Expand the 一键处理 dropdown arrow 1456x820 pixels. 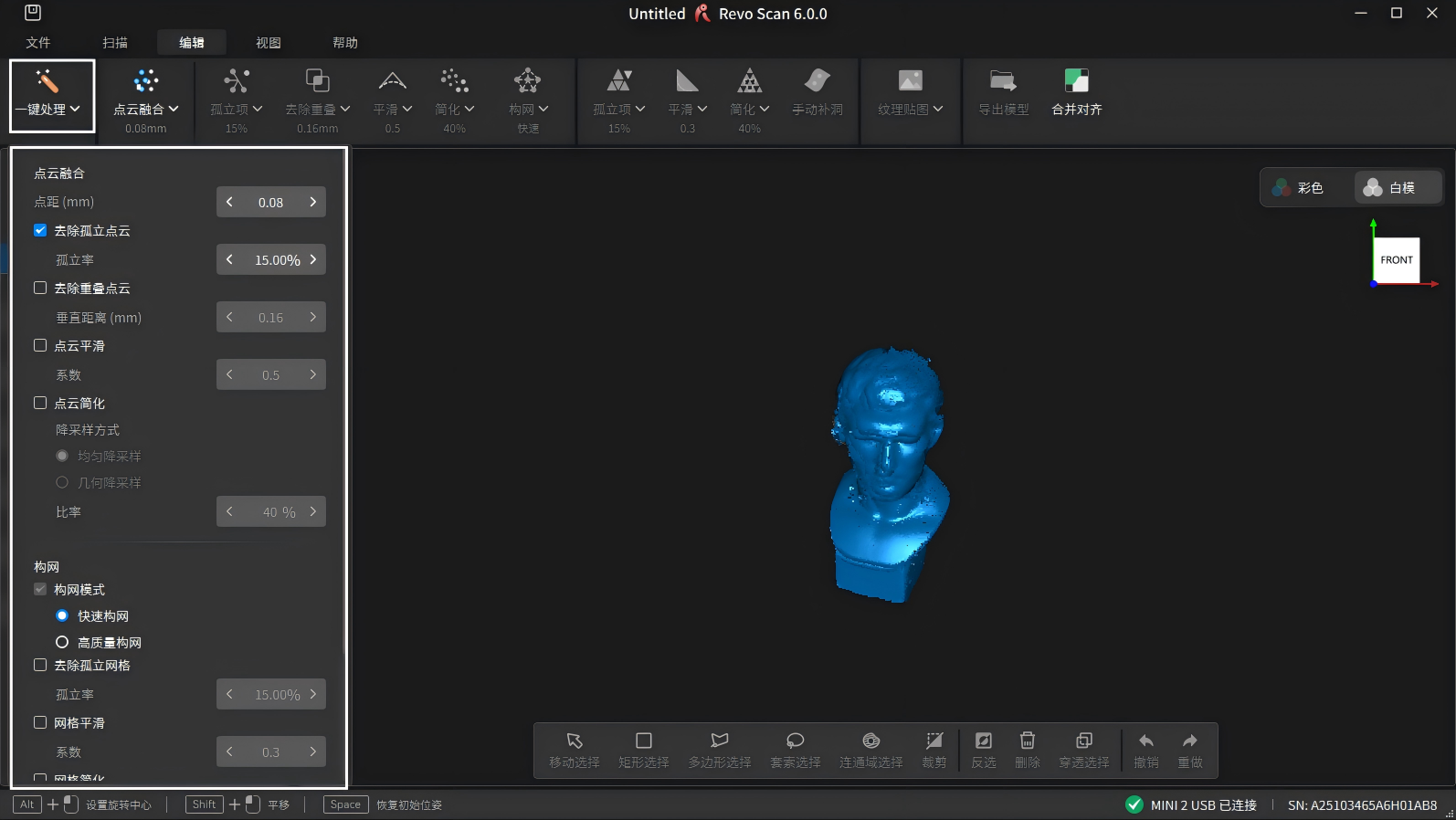point(75,109)
